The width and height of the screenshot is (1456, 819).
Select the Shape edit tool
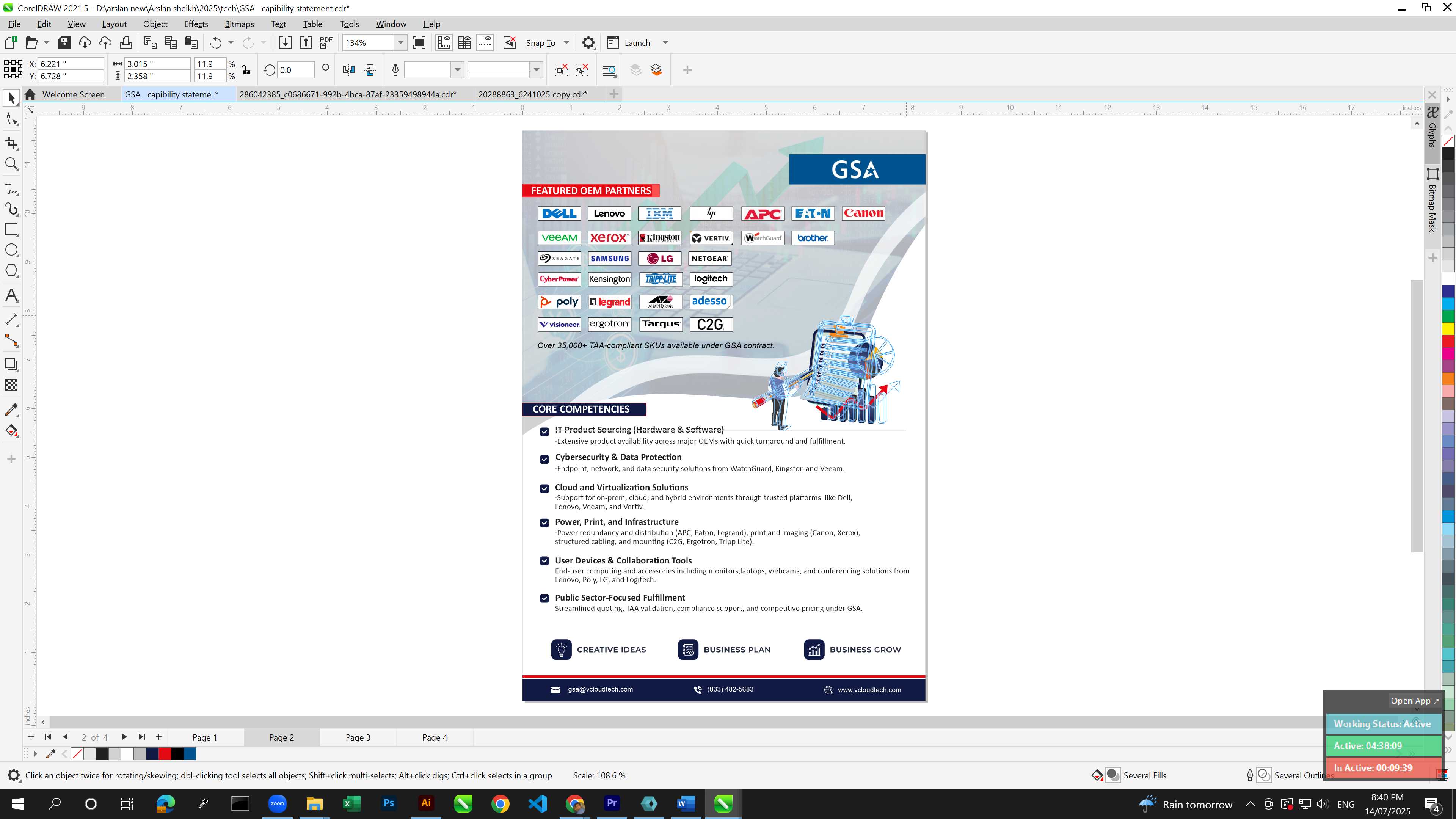click(11, 119)
